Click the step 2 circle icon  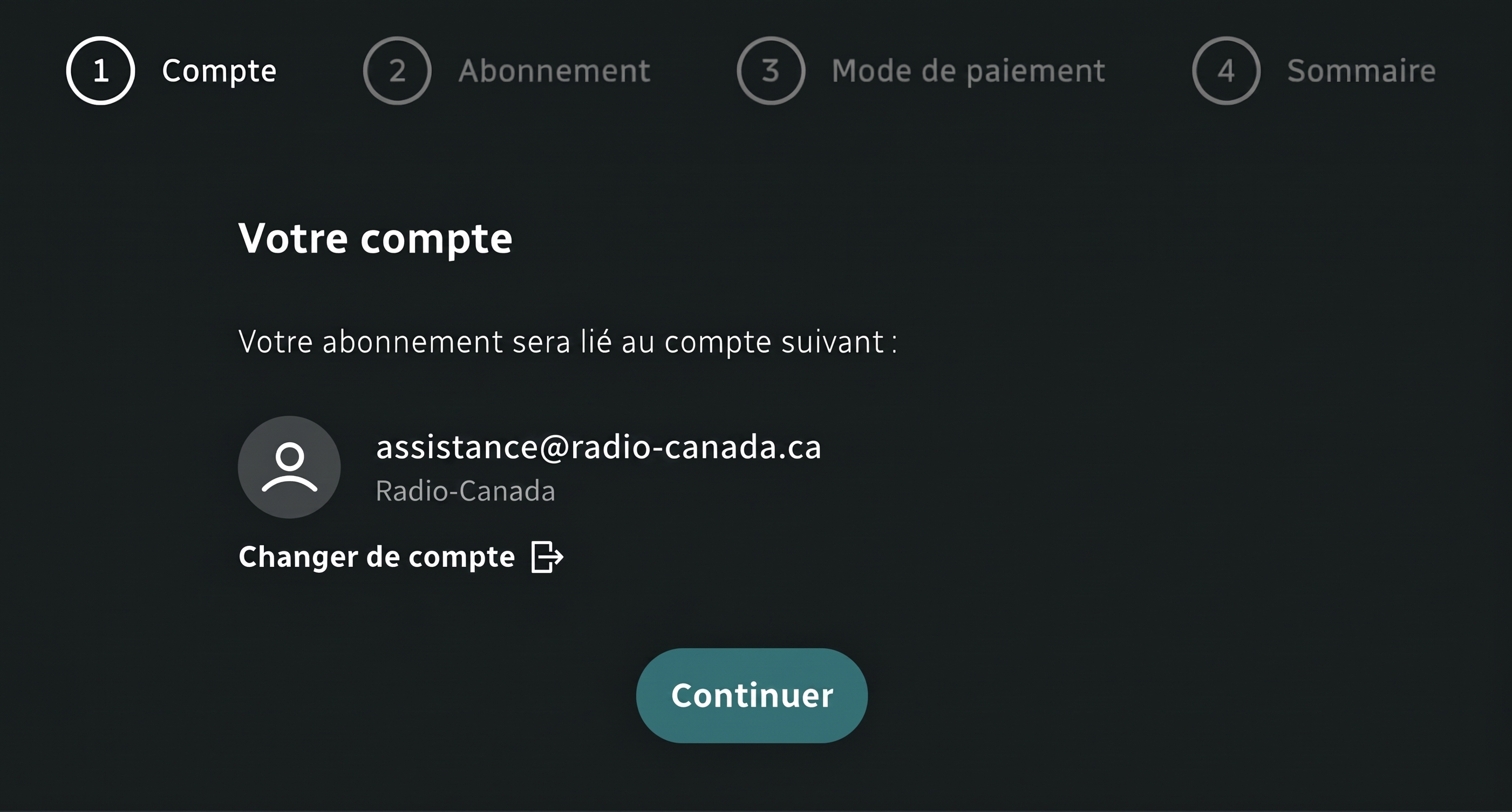point(397,70)
